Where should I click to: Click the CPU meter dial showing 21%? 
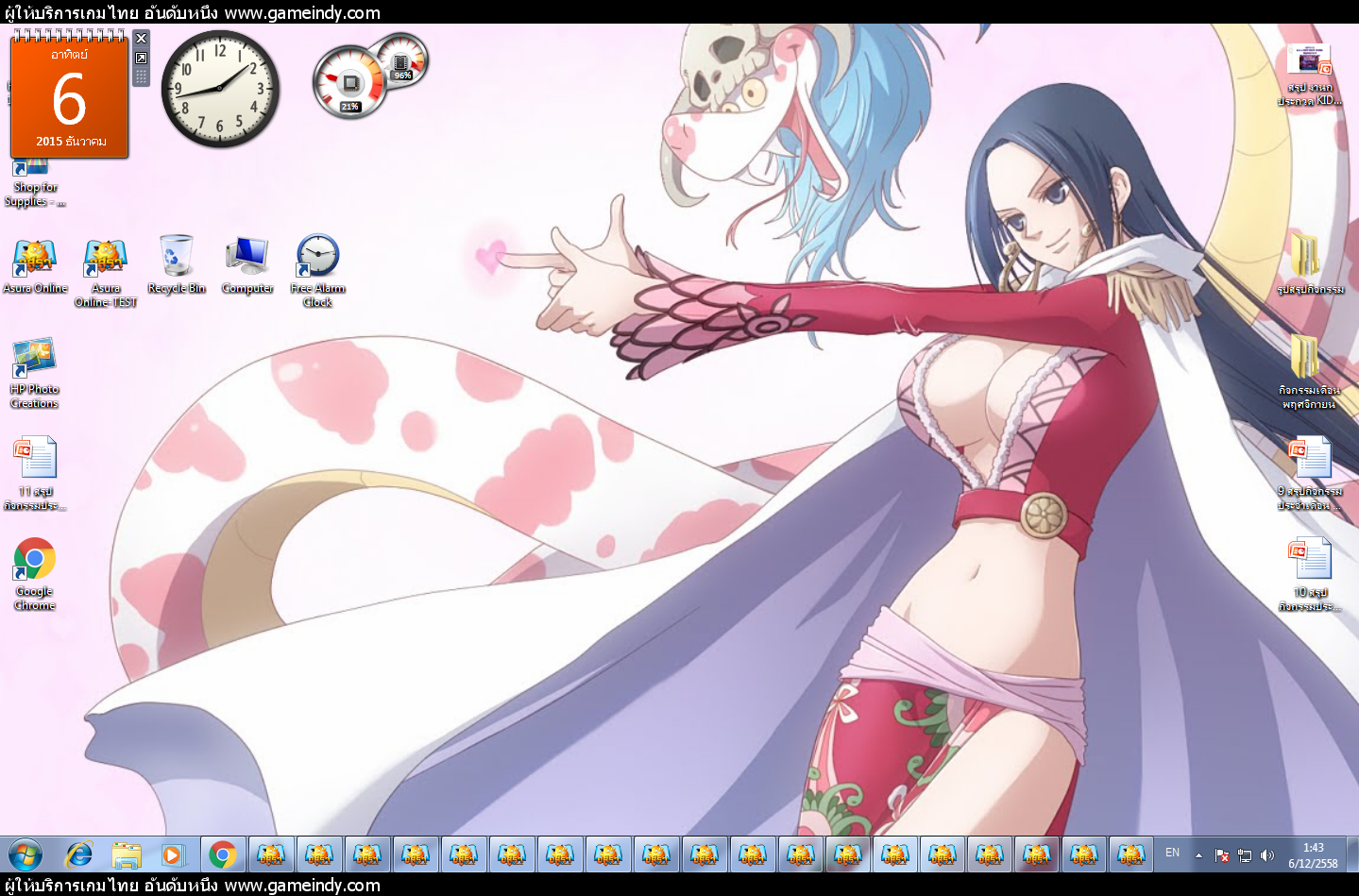[349, 82]
